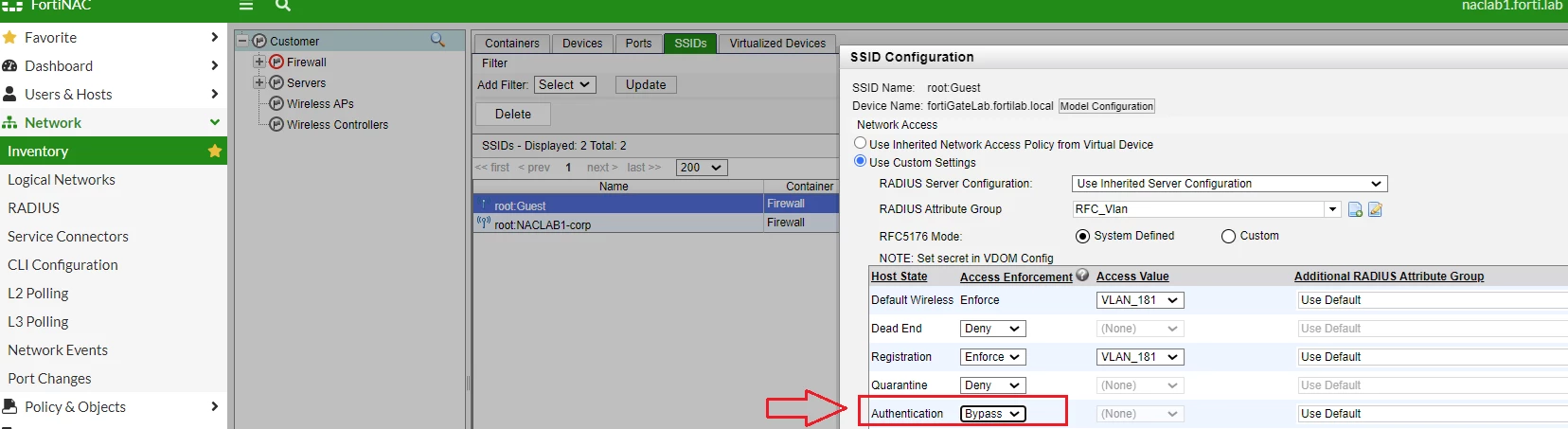Viewport: 1568px width, 429px height.
Task: Click the FortiNAC logo icon
Action: (x=11, y=5)
